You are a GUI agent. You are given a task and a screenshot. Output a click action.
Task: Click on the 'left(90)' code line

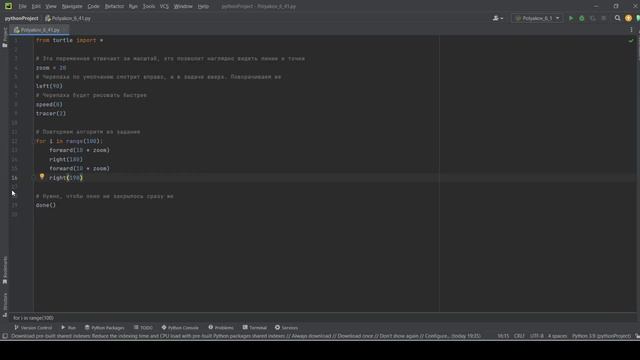(x=49, y=86)
